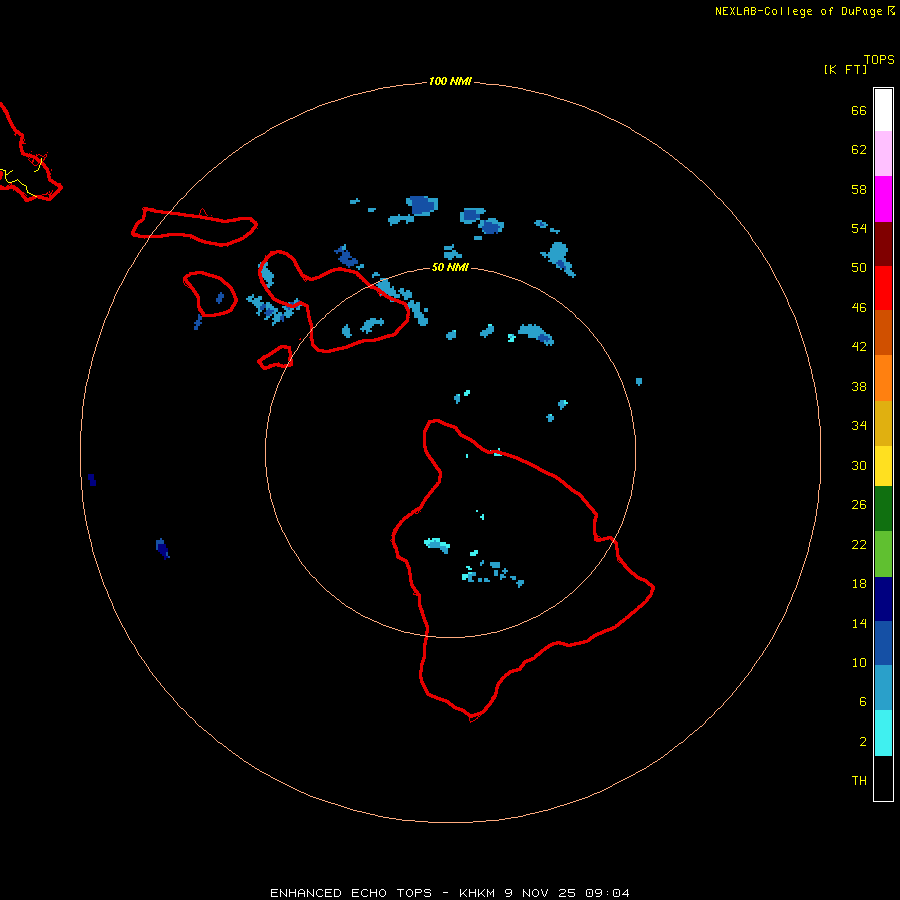Select the bright orange legend swatch
900x900 pixels.
(883, 378)
